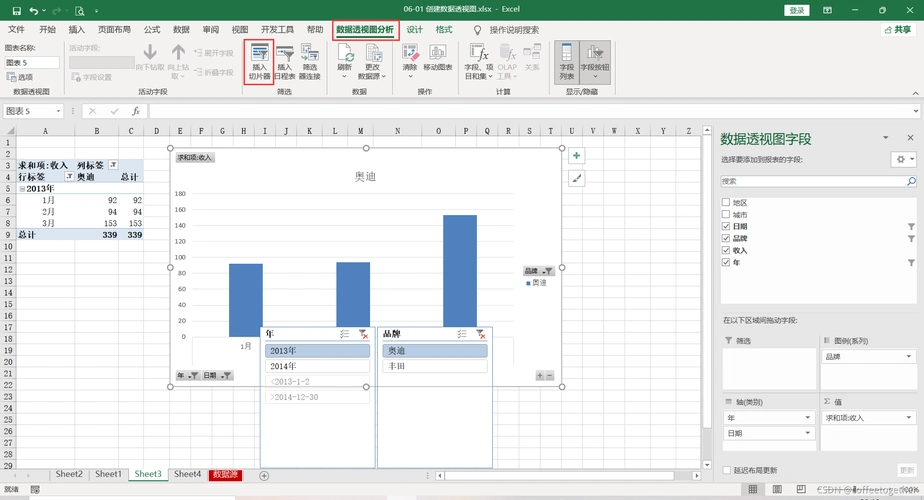Check the 城市 field checkbox
Viewport: 924px width, 500px height.
pyautogui.click(x=726, y=215)
